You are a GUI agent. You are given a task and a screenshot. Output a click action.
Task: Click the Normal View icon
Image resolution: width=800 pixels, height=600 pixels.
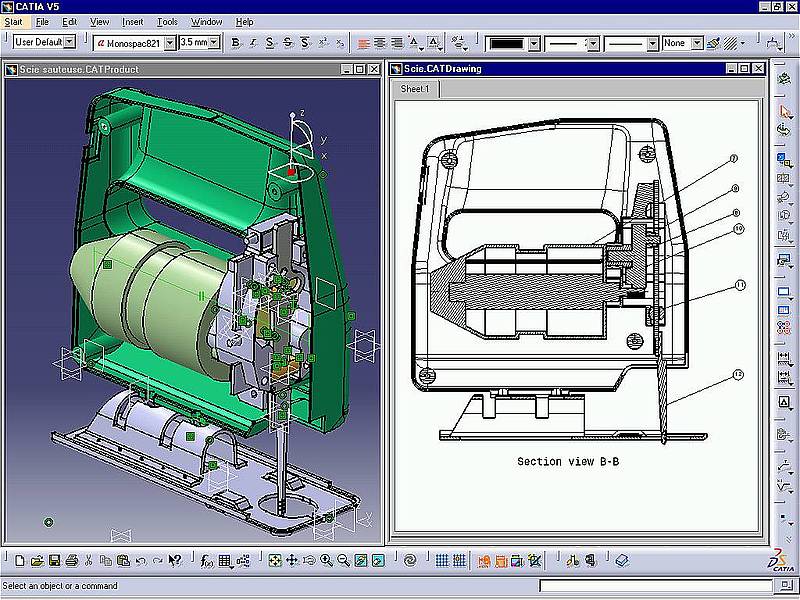(361, 561)
